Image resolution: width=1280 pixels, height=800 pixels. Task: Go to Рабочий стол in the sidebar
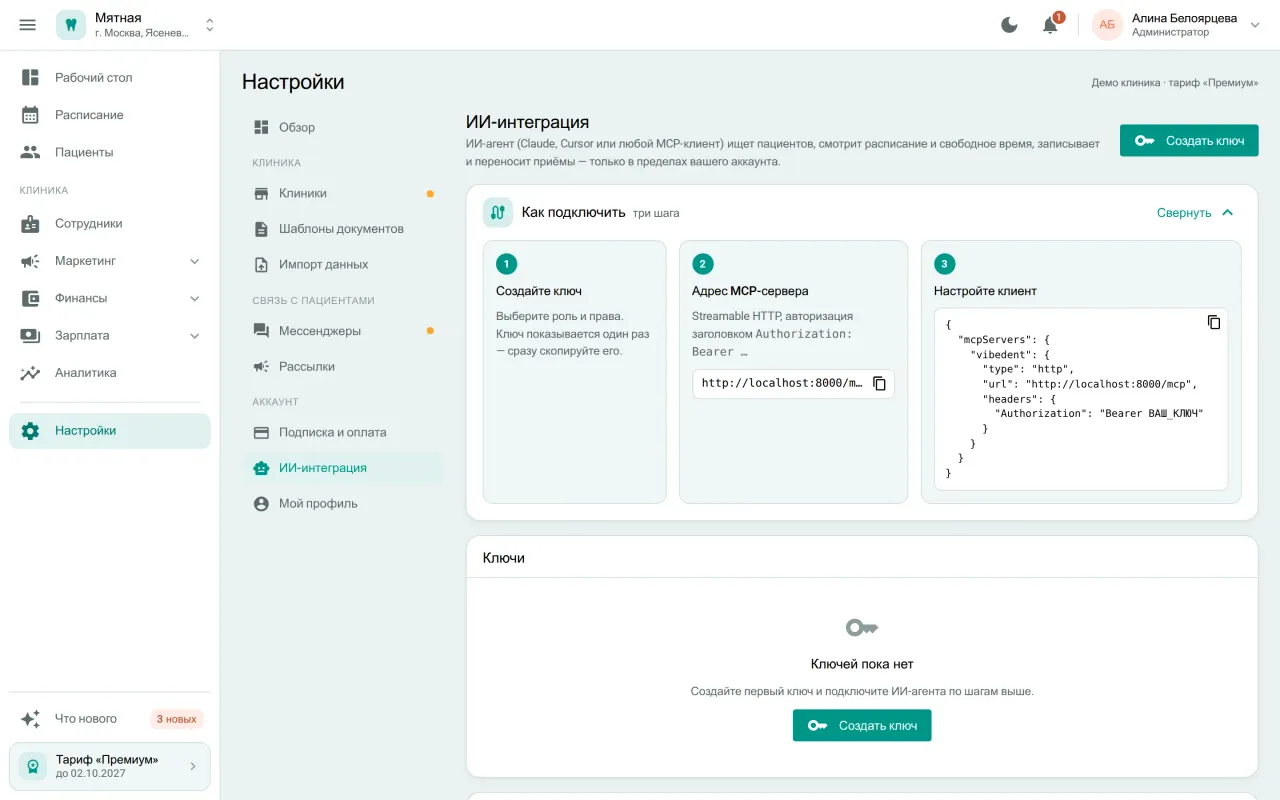(x=110, y=77)
